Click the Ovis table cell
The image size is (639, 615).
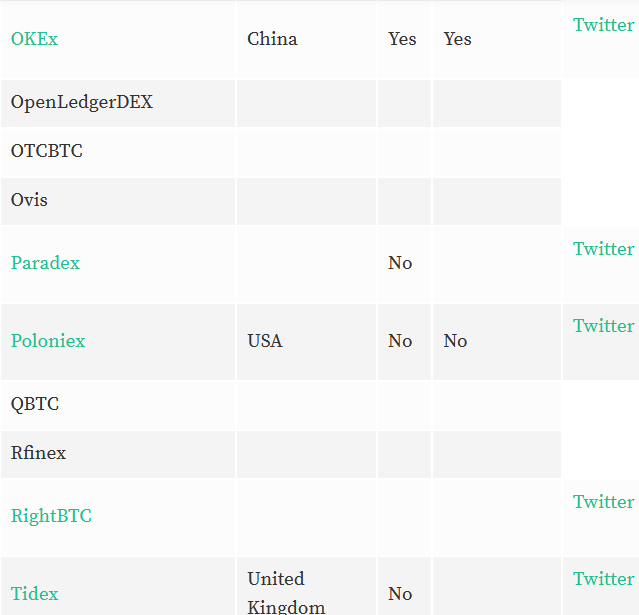pyautogui.click(x=118, y=201)
